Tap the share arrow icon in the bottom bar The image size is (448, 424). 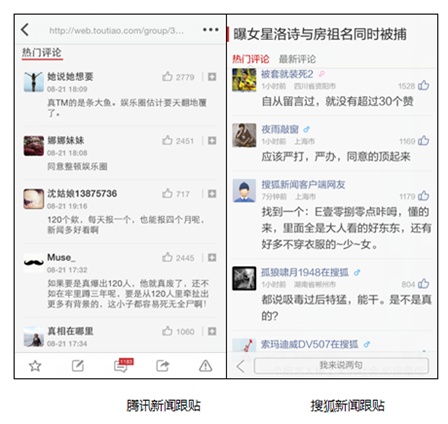163,366
